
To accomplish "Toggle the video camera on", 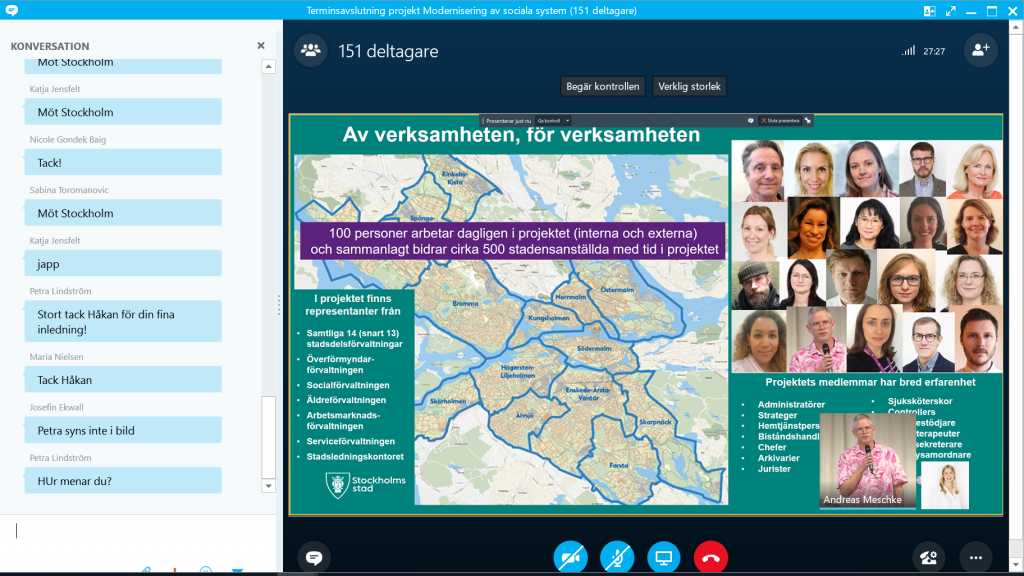I will tap(570, 558).
